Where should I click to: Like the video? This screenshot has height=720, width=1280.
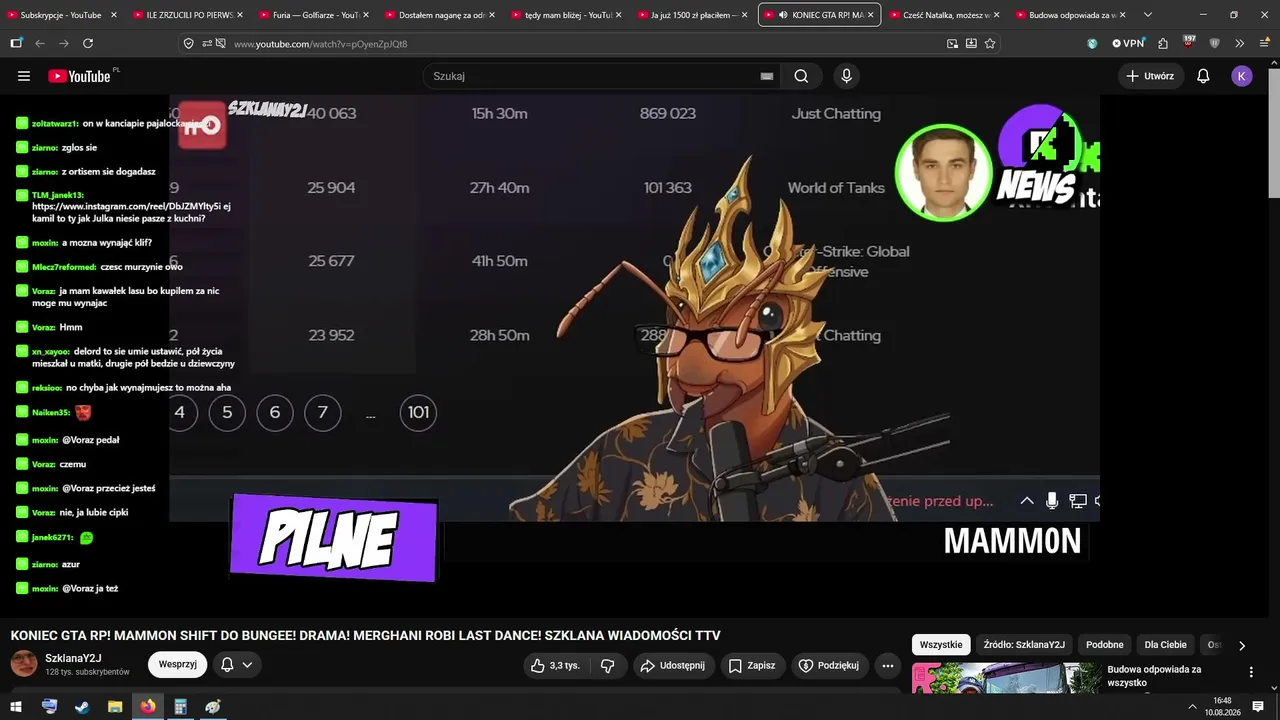click(x=555, y=666)
